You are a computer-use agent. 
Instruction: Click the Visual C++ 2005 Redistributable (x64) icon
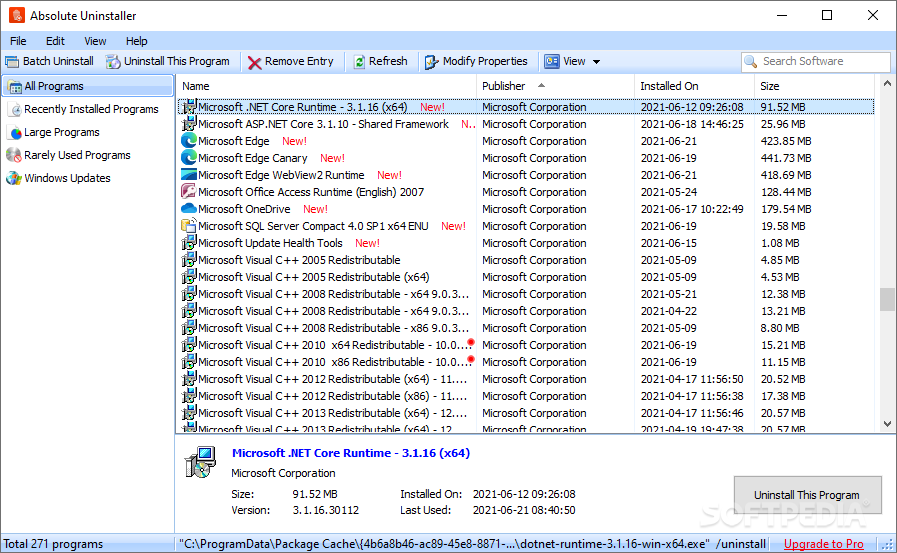[189, 277]
